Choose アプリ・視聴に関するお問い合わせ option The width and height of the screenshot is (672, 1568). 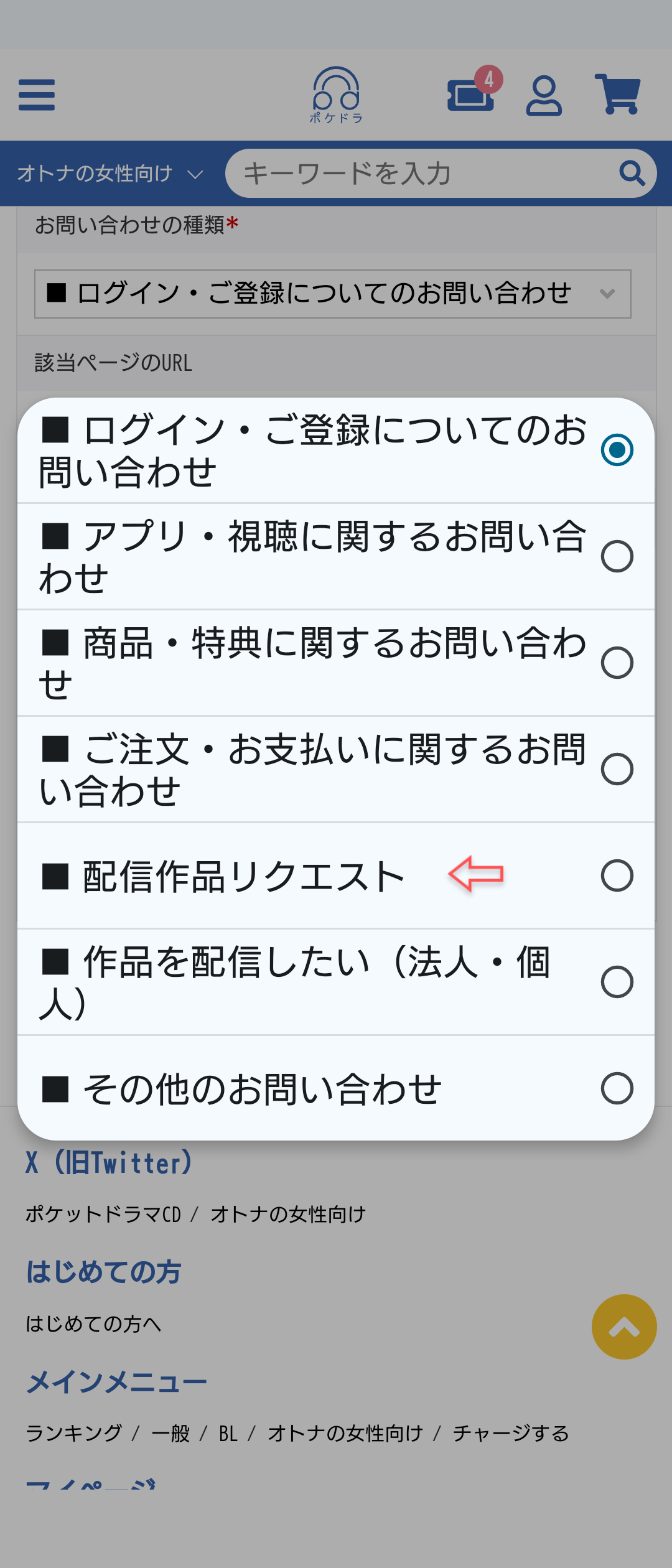[x=336, y=556]
